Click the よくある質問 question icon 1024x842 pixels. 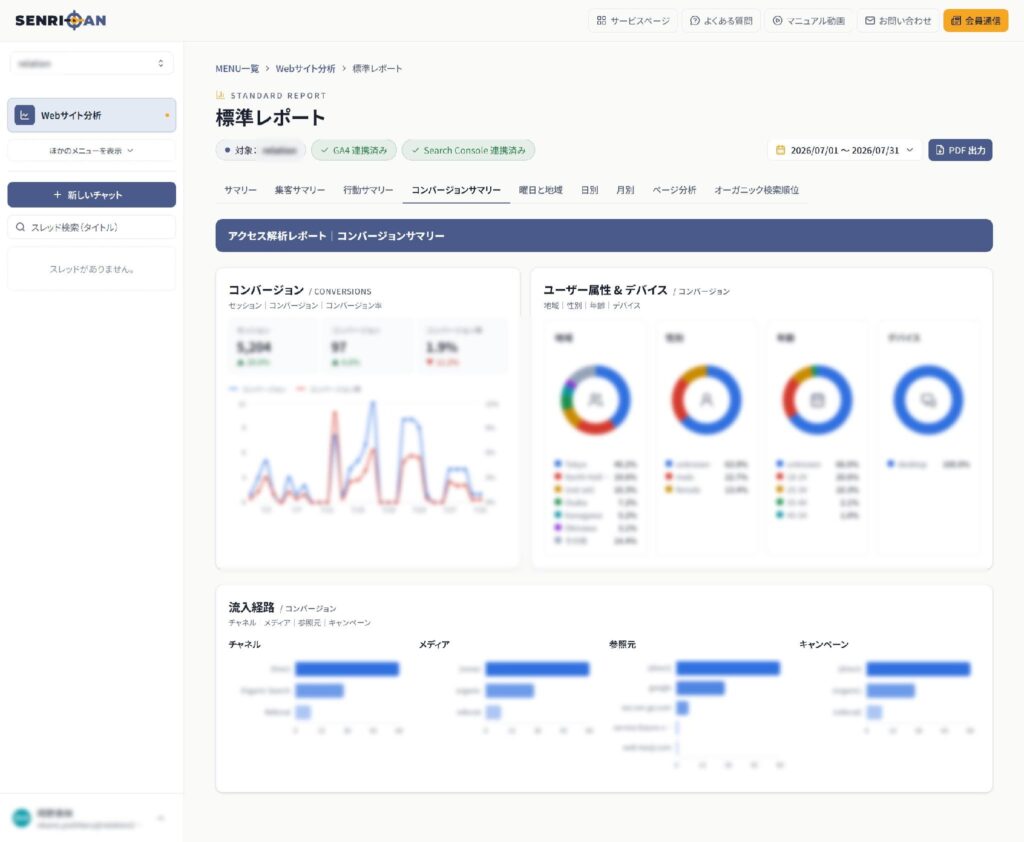pos(695,21)
